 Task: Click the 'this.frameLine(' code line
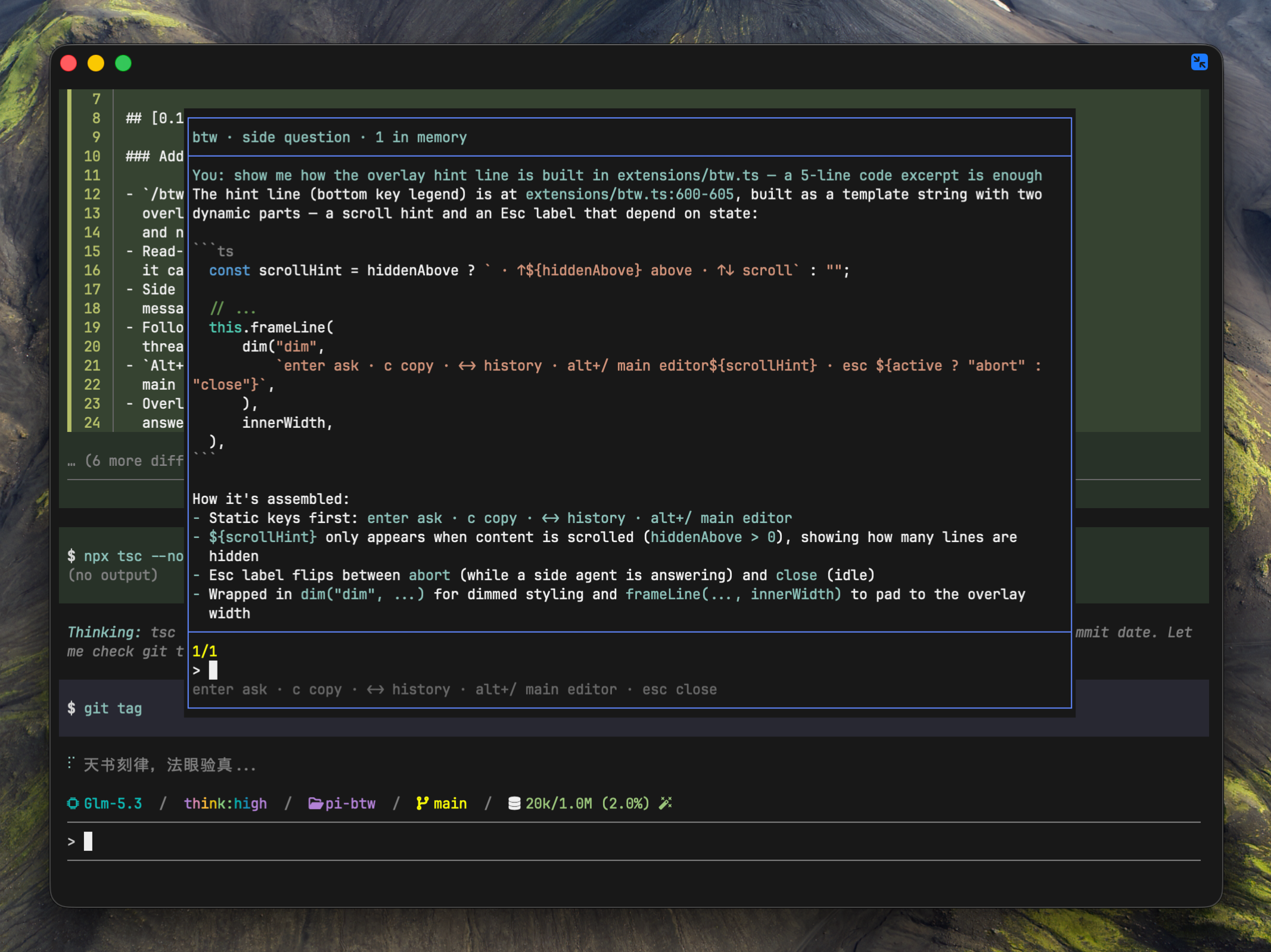click(x=271, y=327)
